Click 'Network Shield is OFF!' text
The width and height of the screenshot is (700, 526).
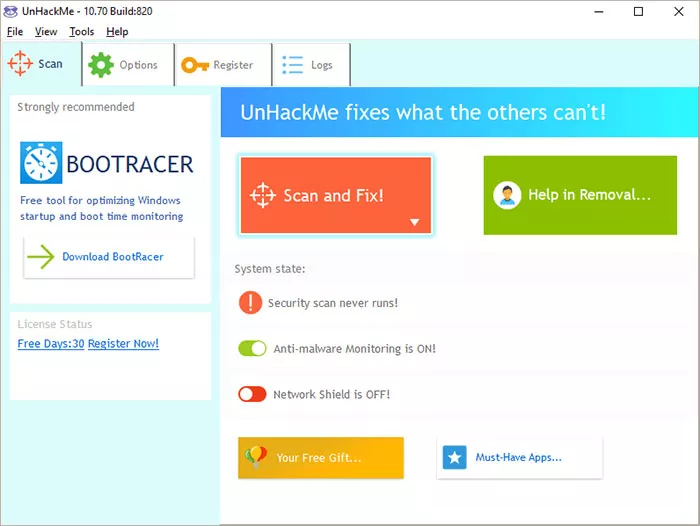coord(332,395)
